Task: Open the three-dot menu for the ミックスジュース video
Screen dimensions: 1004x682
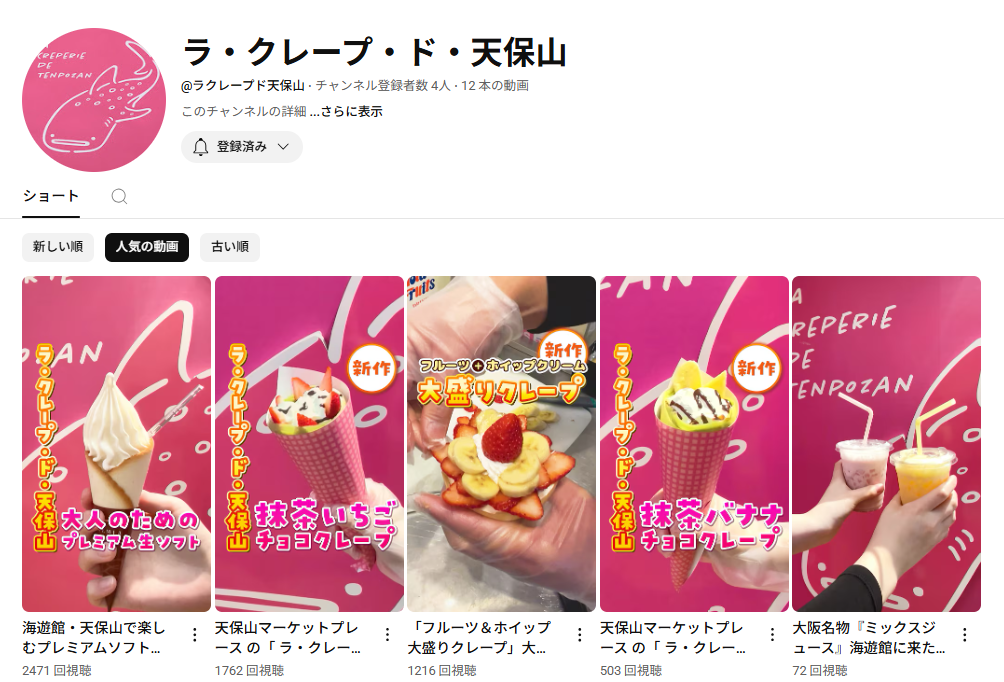Action: [965, 635]
